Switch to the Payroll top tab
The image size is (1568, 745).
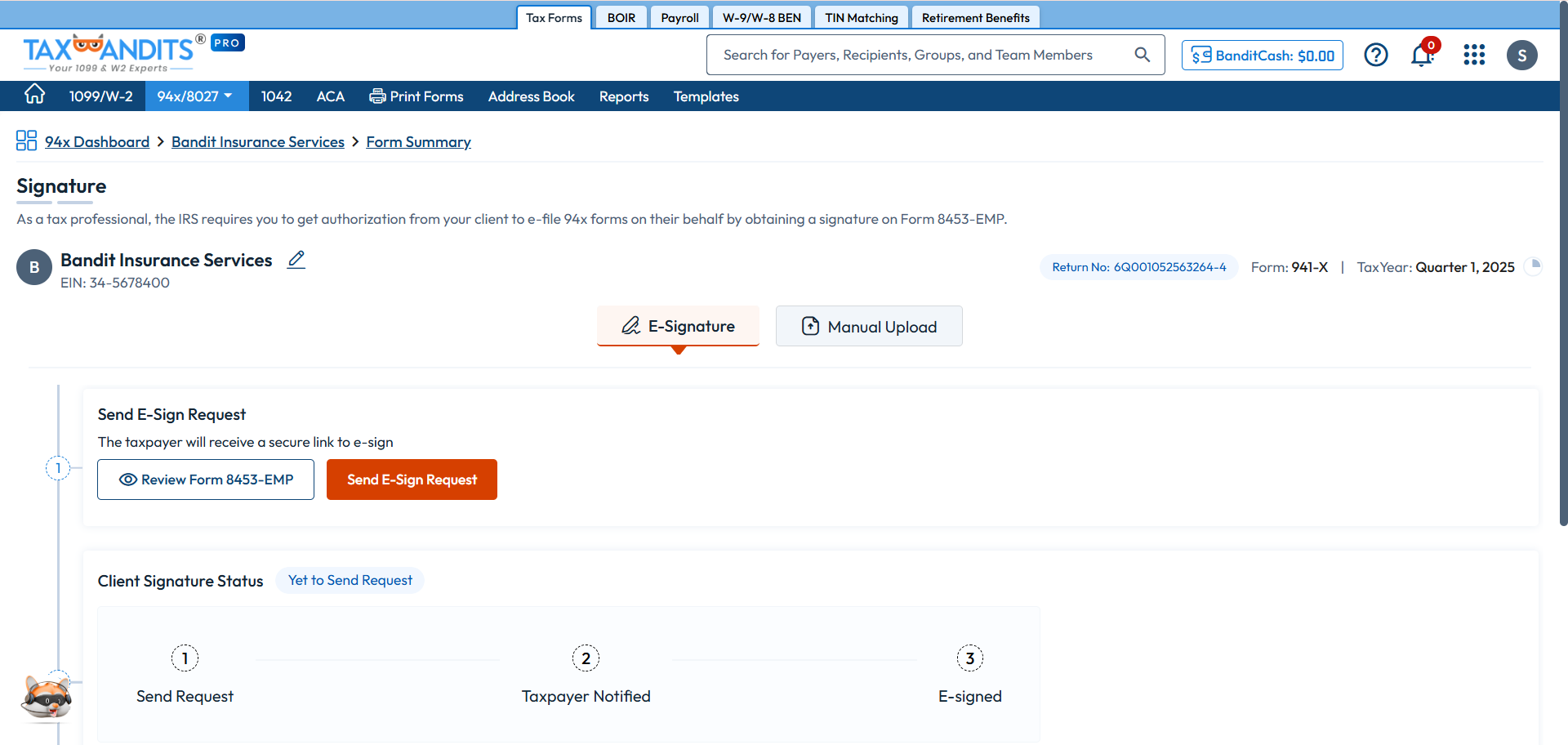[x=679, y=17]
